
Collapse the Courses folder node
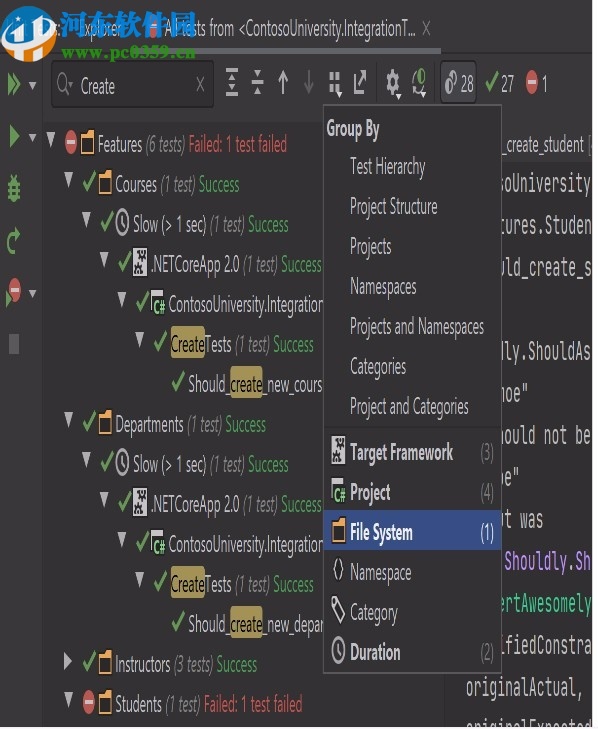pyautogui.click(x=69, y=179)
